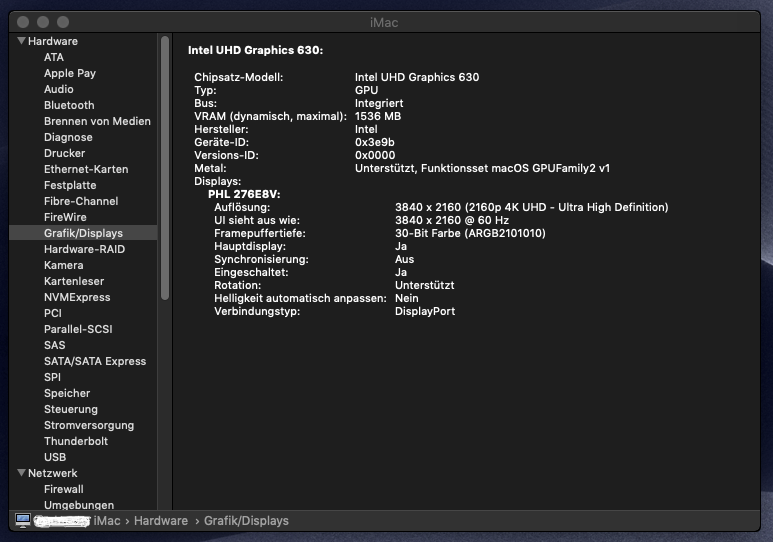The image size is (773, 542).
Task: Select Diagnose in the sidebar
Action: coord(68,137)
